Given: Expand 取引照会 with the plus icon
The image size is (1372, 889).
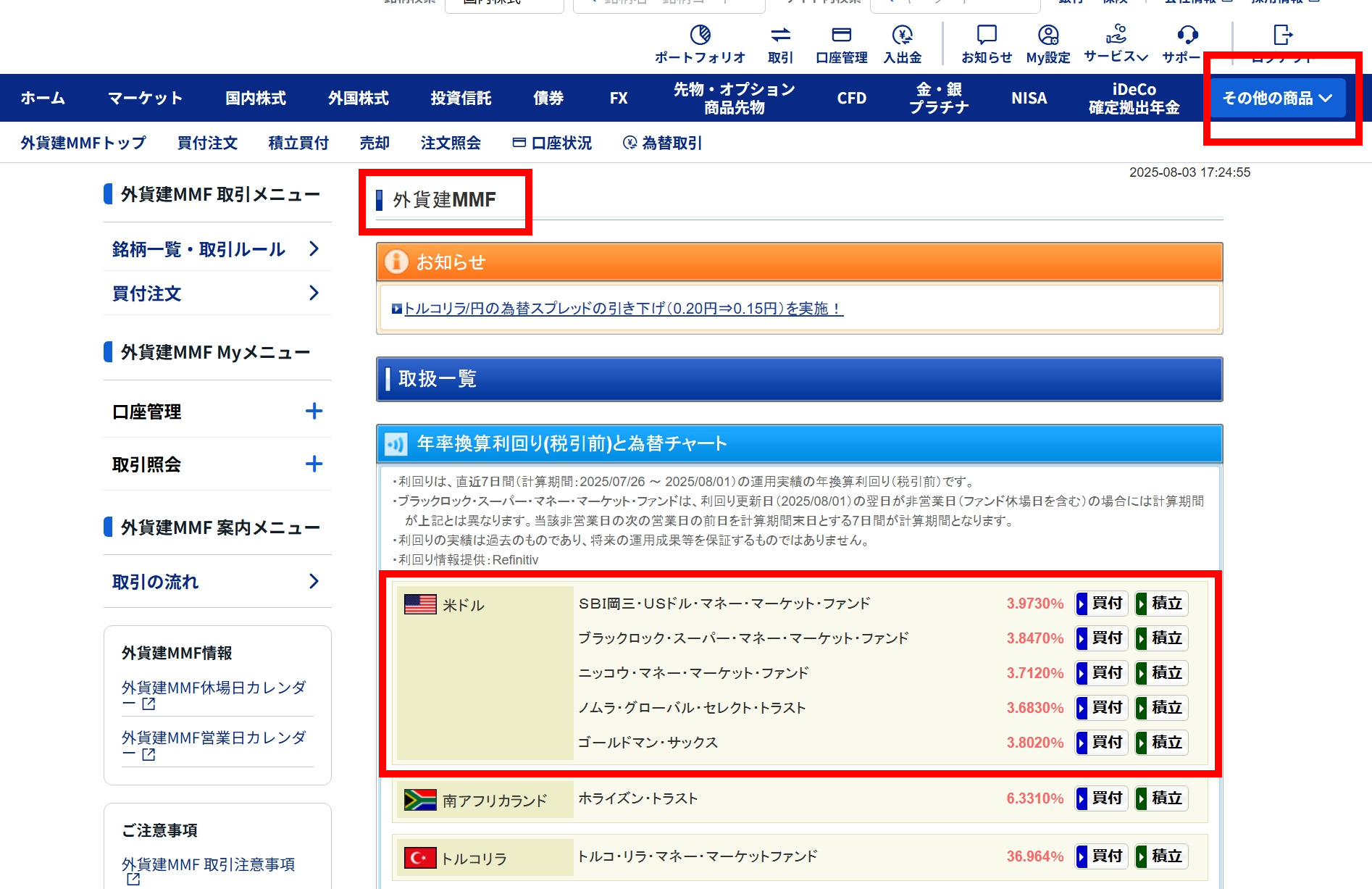Looking at the screenshot, I should tap(314, 464).
